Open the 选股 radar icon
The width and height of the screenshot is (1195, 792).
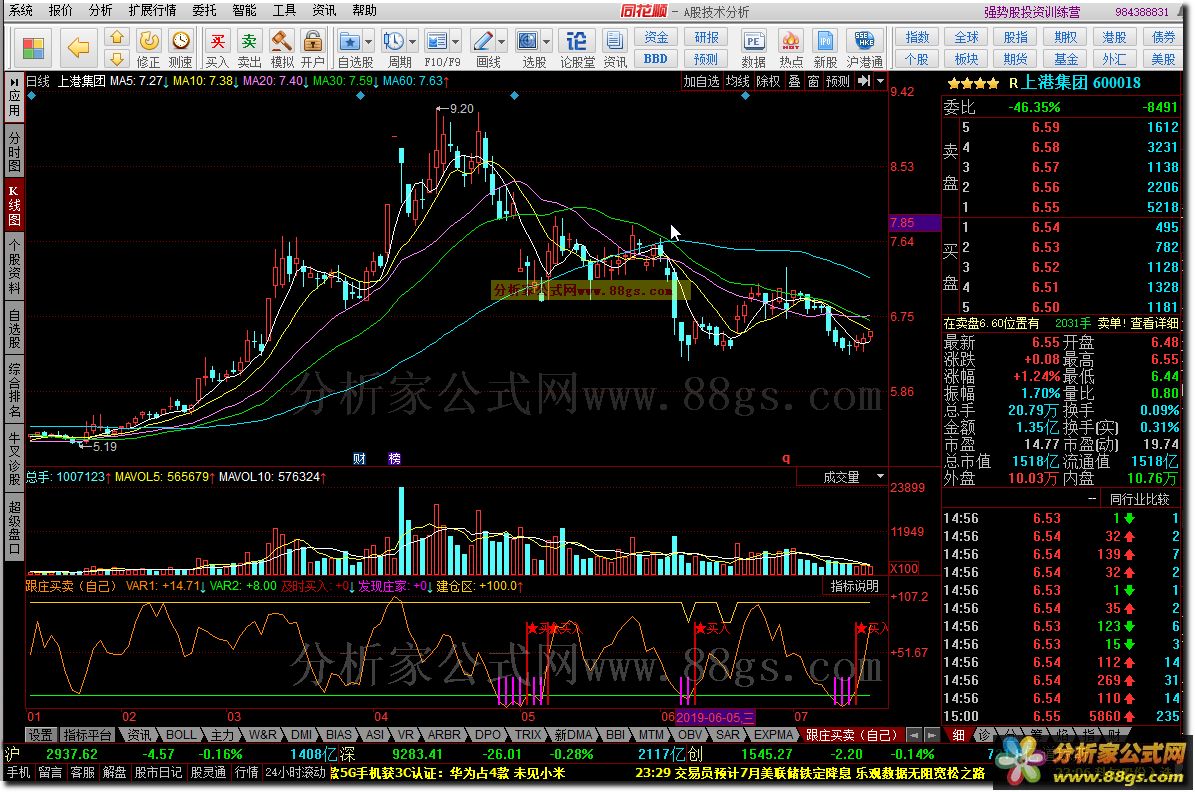(528, 41)
